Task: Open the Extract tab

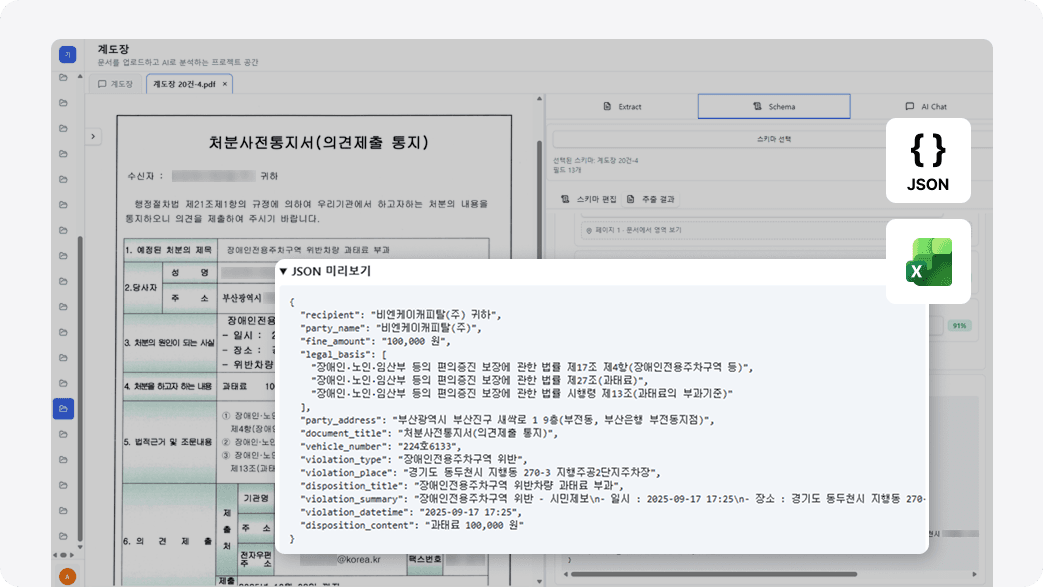Action: pos(622,106)
